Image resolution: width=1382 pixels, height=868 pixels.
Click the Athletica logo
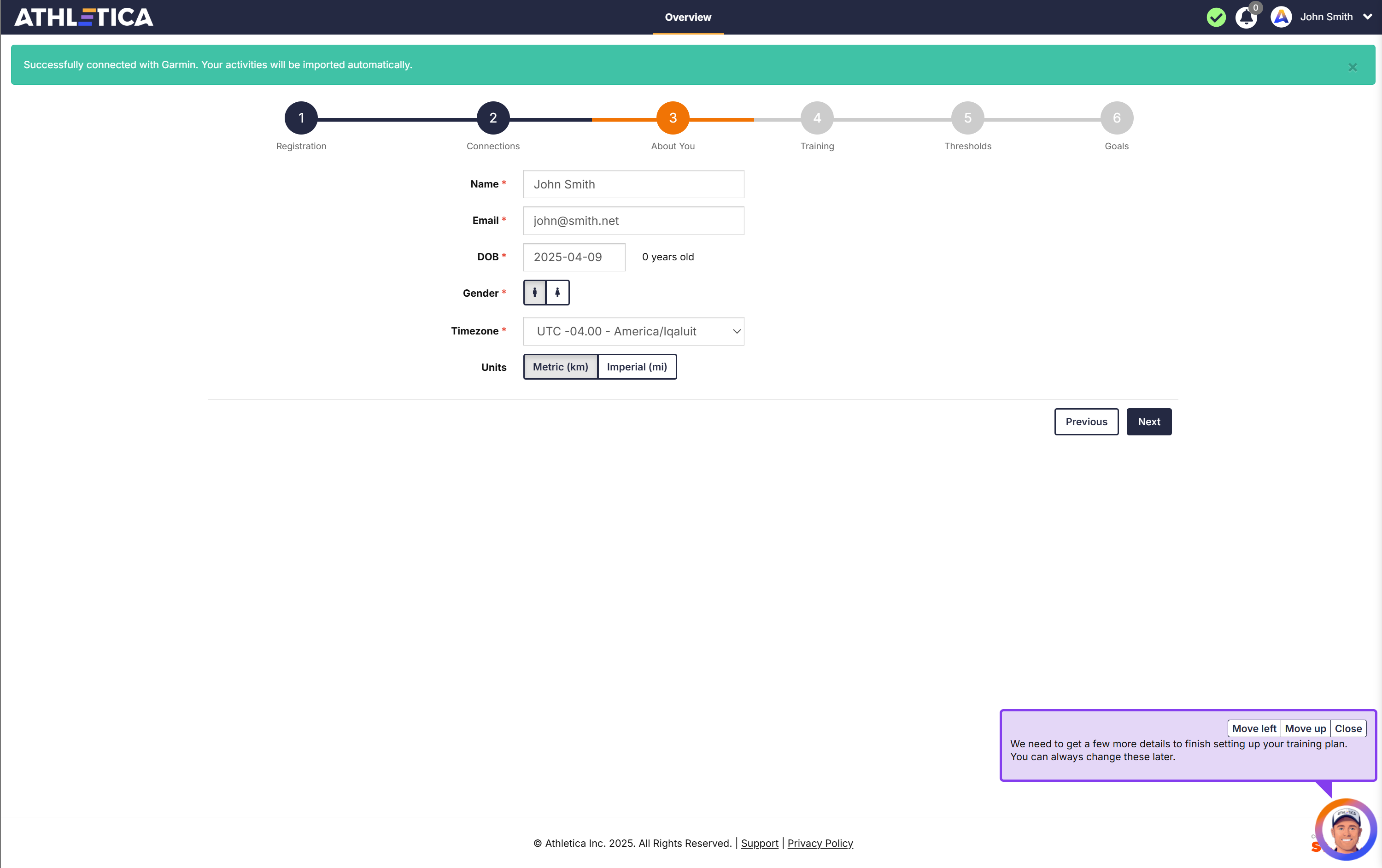84,17
